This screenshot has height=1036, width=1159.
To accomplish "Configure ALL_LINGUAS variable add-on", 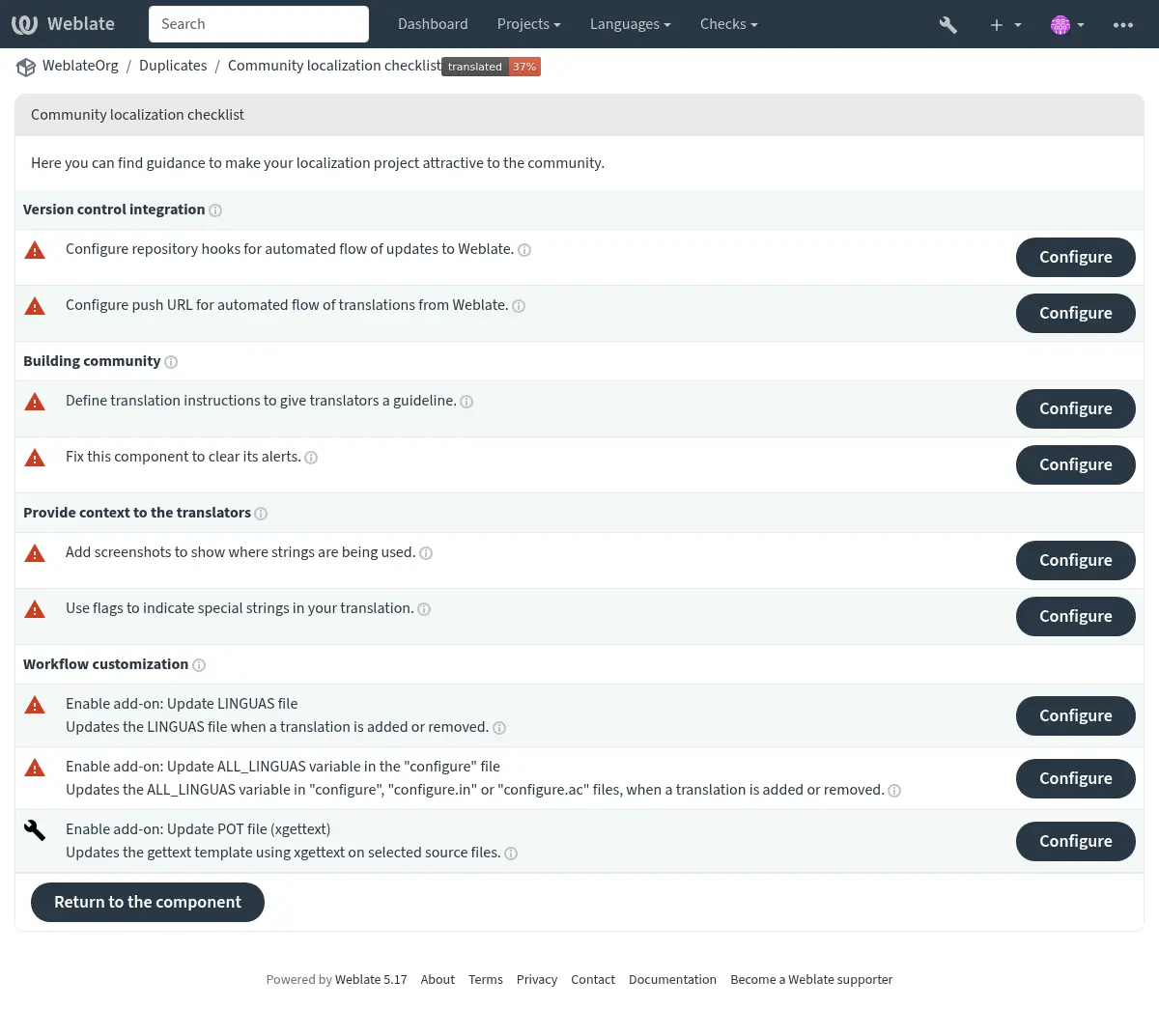I will pos(1075,778).
